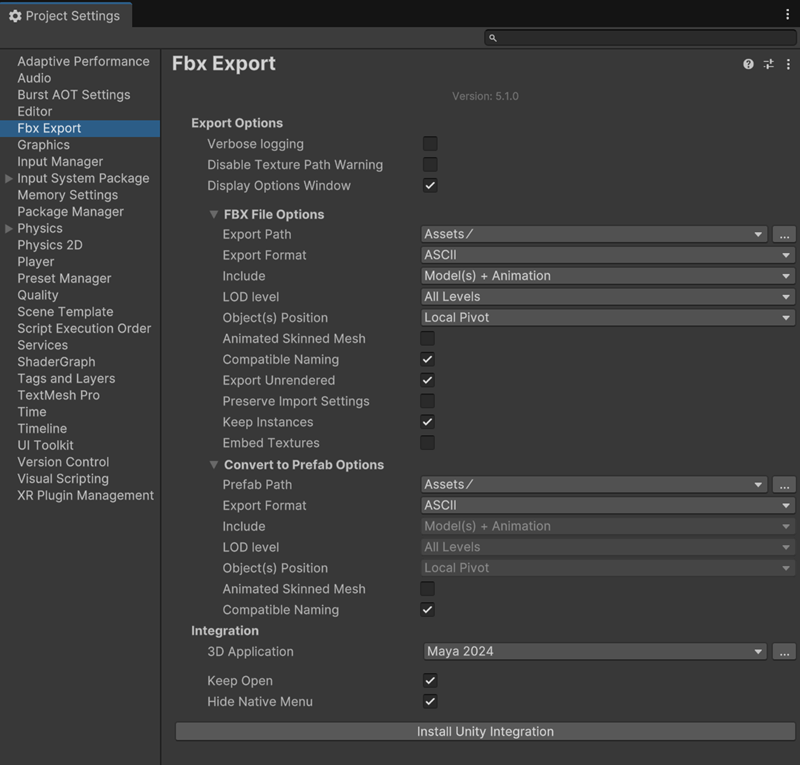Select Graphics in the settings sidebar

[43, 145]
